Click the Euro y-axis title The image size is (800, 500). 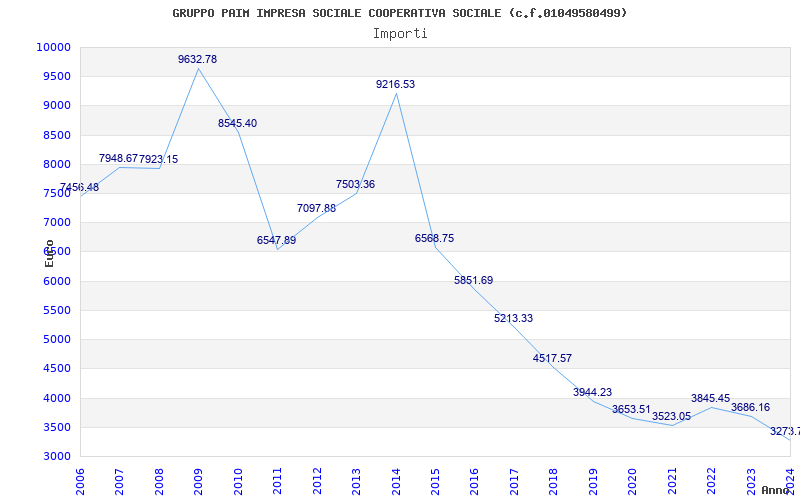[x=49, y=253]
